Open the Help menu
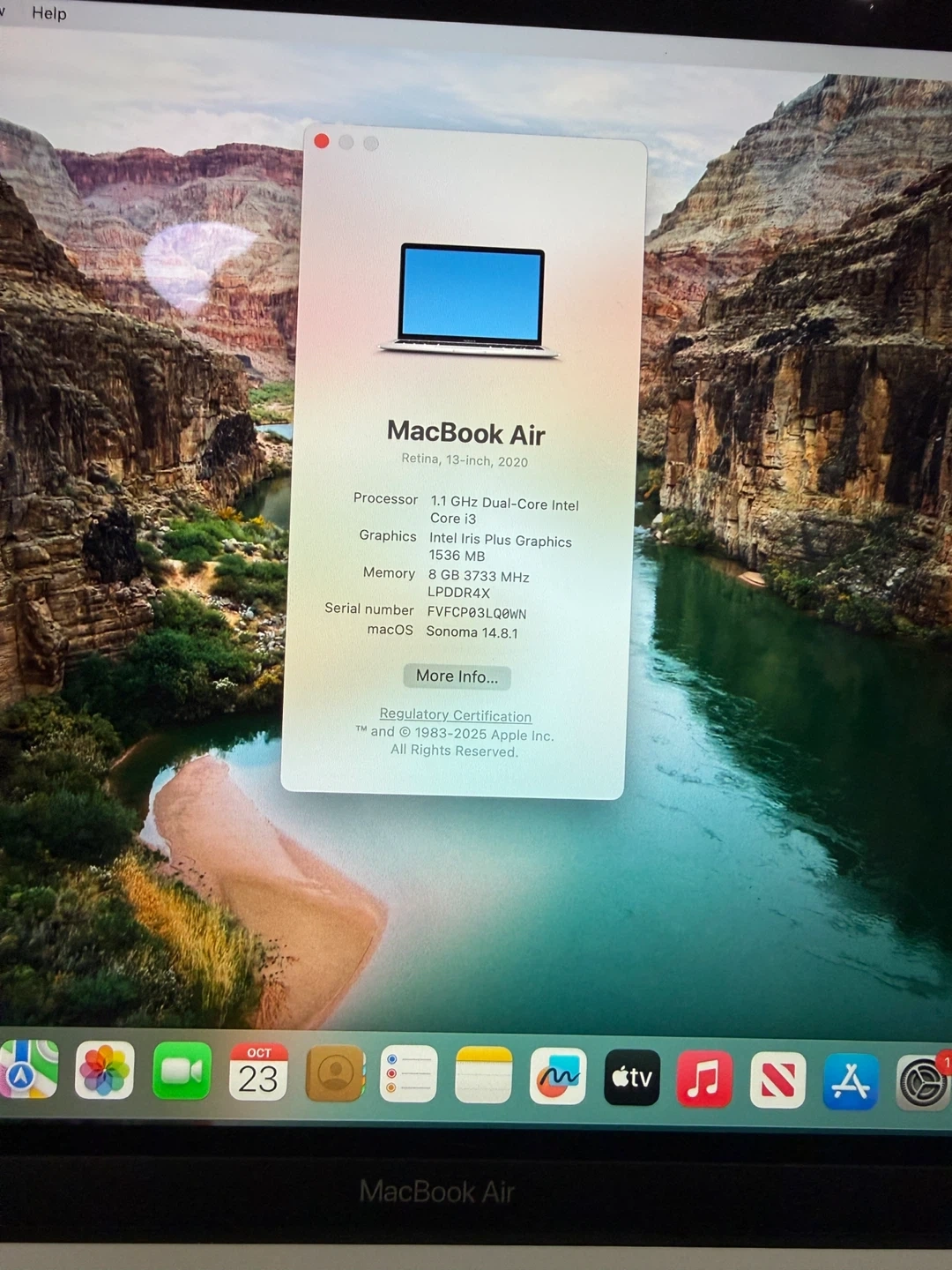 click(x=49, y=13)
